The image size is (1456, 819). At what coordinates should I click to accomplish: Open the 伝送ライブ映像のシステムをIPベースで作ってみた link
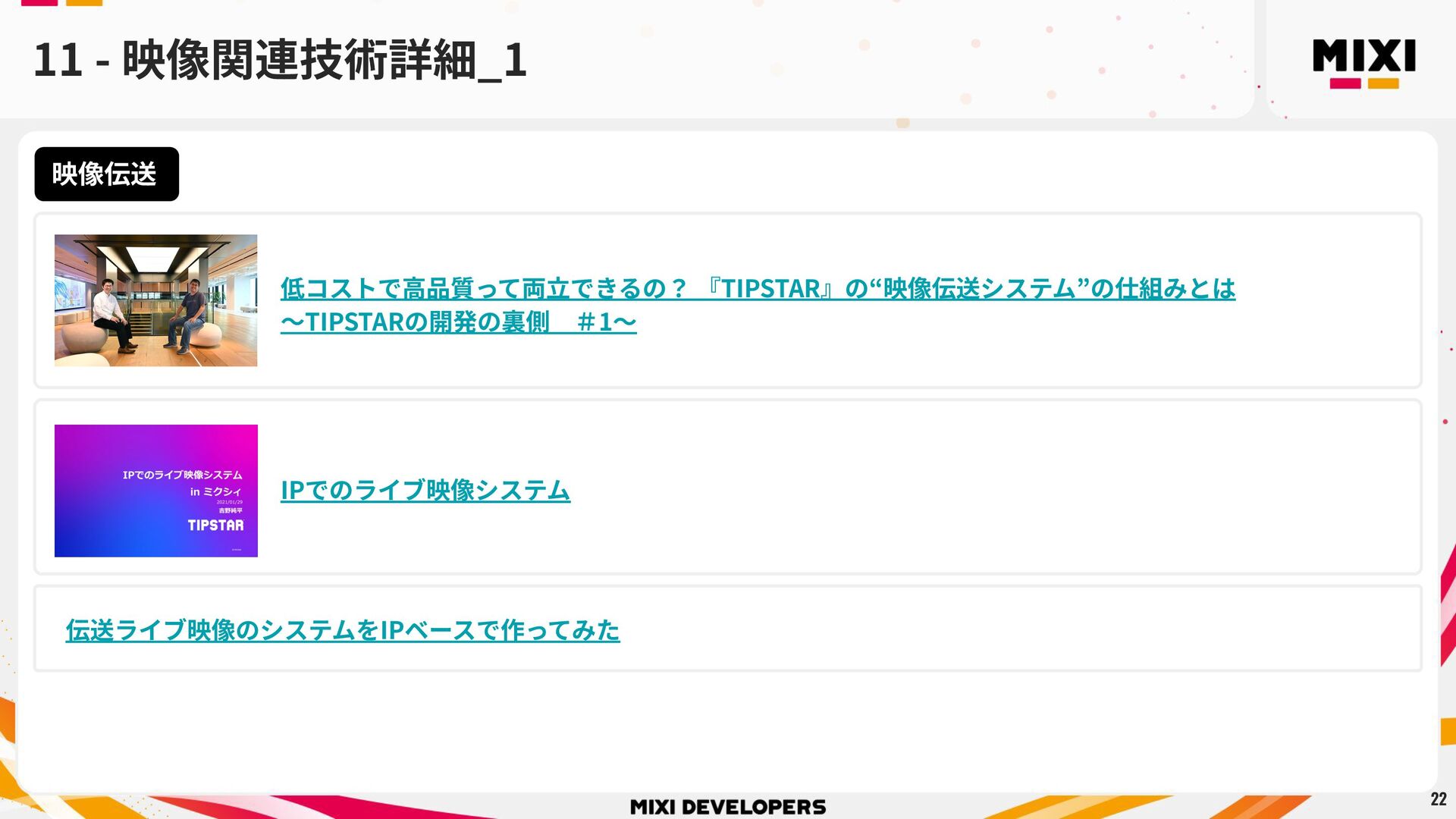point(342,630)
